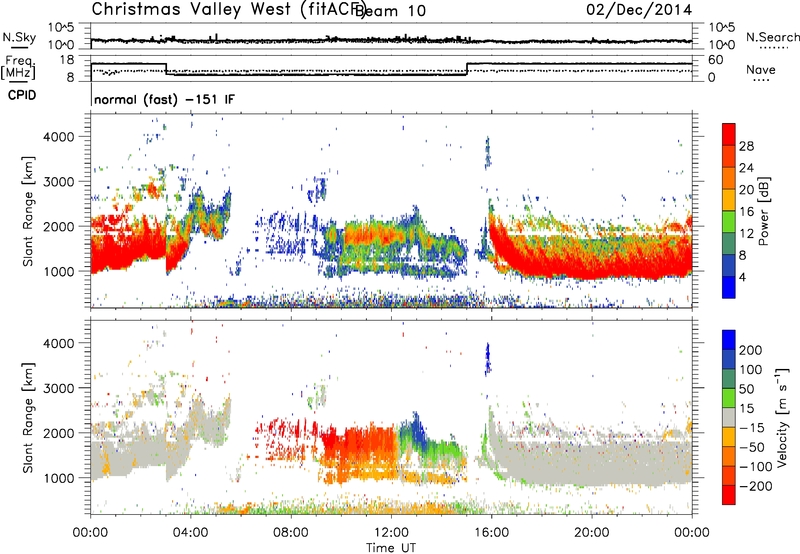Click the "Slant Range [km]" label of velocity panel
This screenshot has width=800, height=554.
point(28,417)
